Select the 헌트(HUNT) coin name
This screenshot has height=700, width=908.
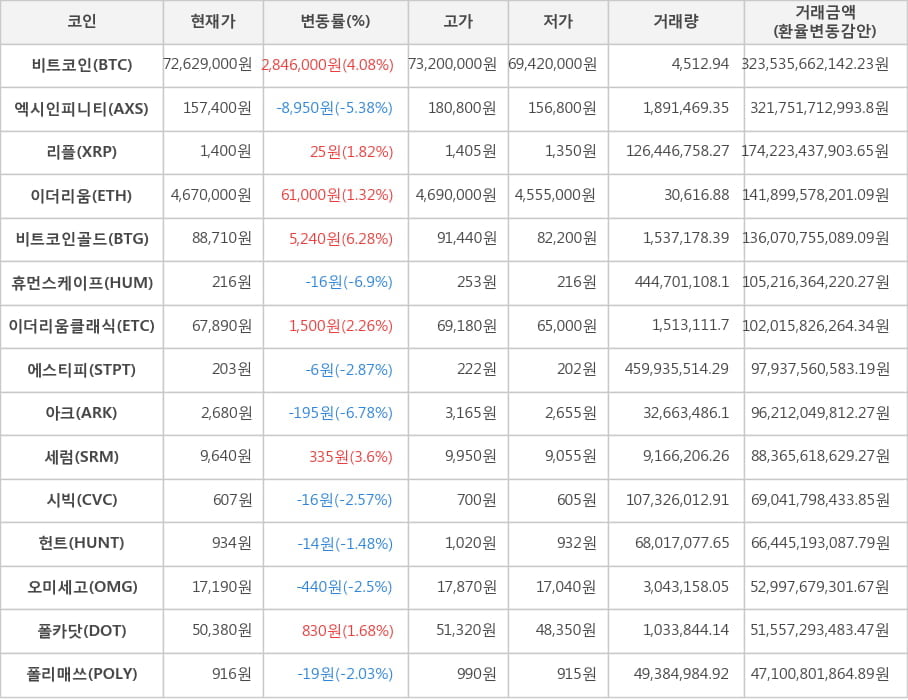coord(82,543)
